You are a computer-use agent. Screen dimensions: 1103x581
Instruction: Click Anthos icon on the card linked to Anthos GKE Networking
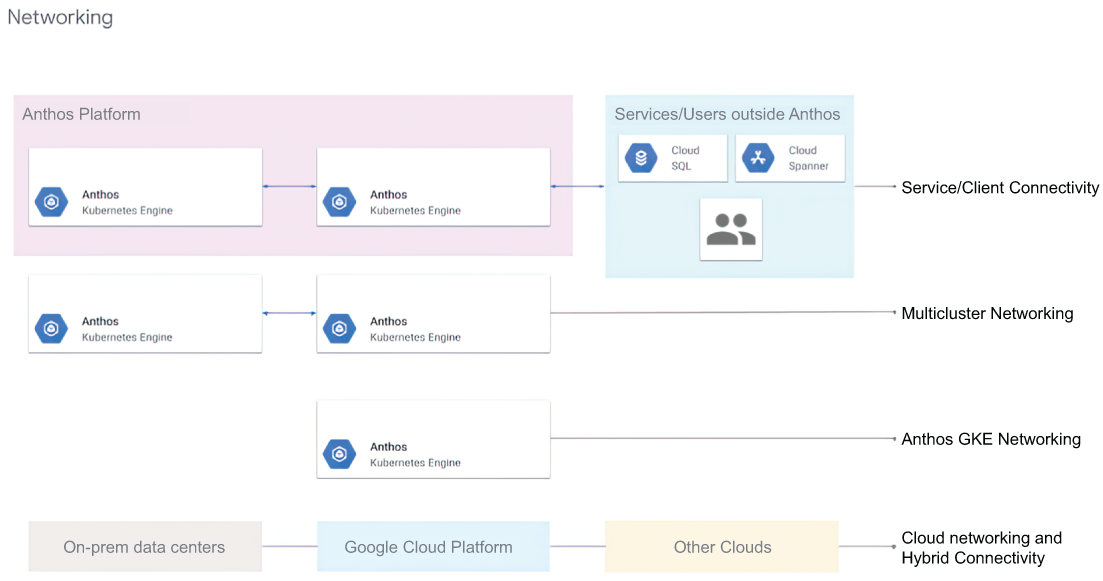[339, 454]
